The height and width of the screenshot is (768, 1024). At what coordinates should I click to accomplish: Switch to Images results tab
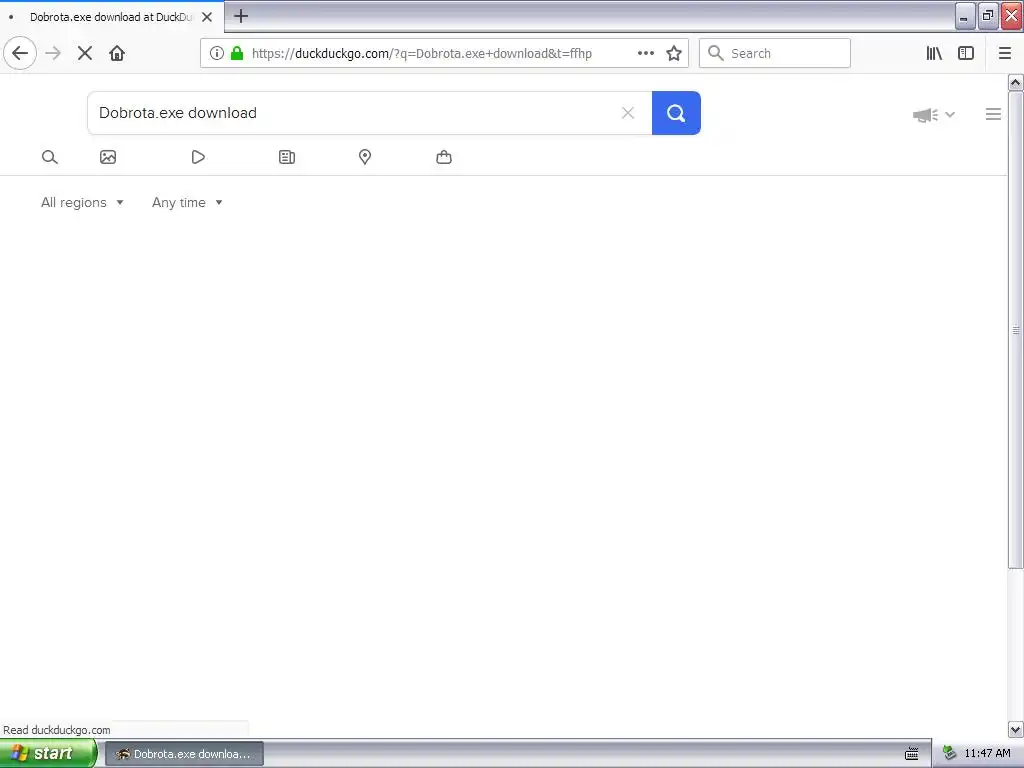(108, 157)
